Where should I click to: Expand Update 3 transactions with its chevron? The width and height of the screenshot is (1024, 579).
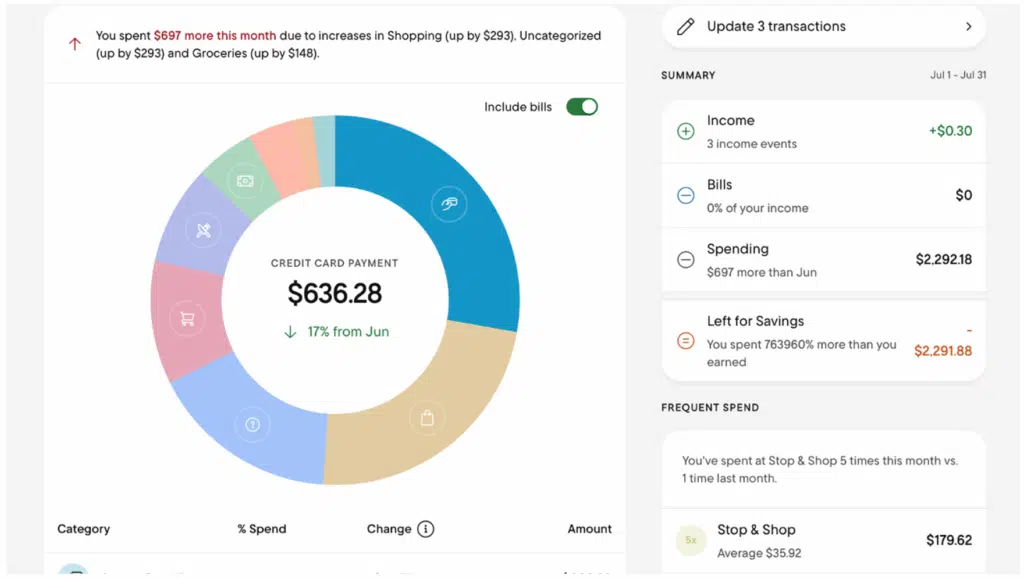click(967, 27)
